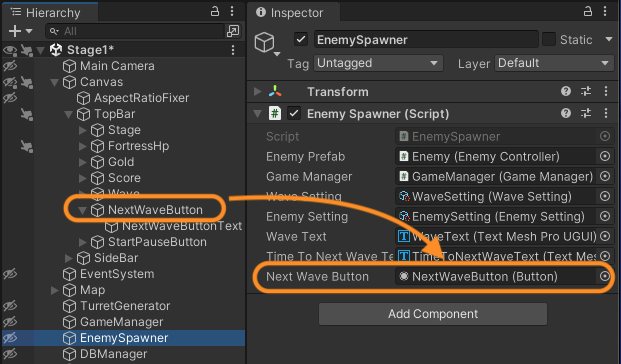
Task: Toggle TurretGenerator visibility eye
Action: click(x=10, y=306)
